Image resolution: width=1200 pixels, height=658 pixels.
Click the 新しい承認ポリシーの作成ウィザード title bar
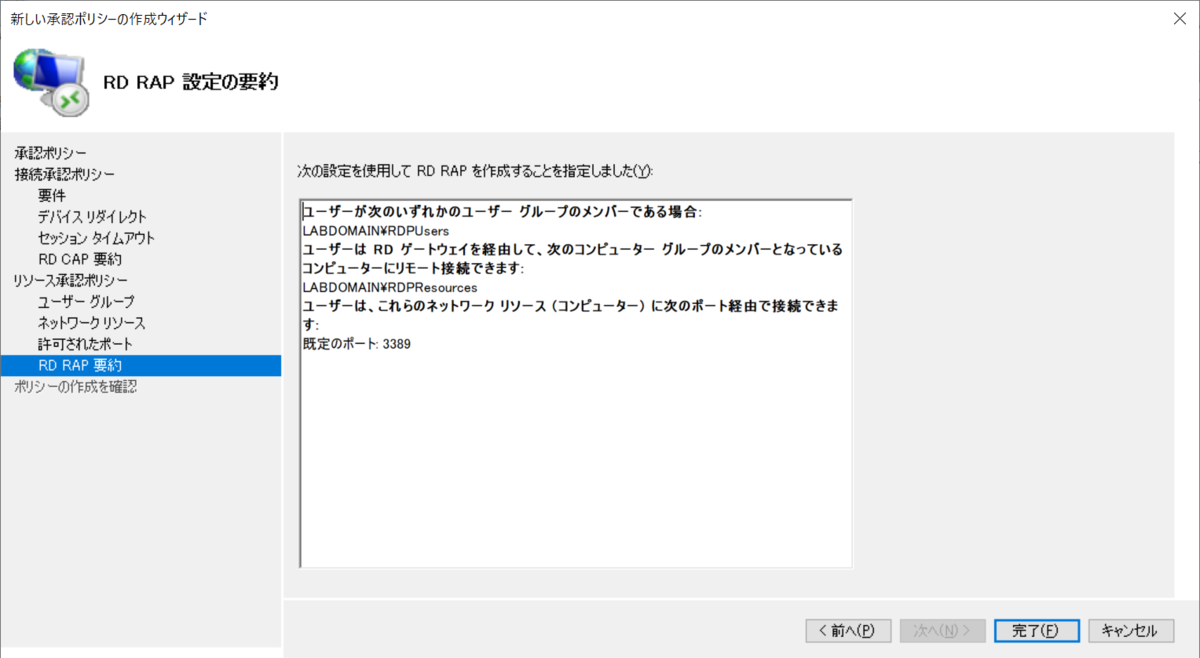[109, 18]
